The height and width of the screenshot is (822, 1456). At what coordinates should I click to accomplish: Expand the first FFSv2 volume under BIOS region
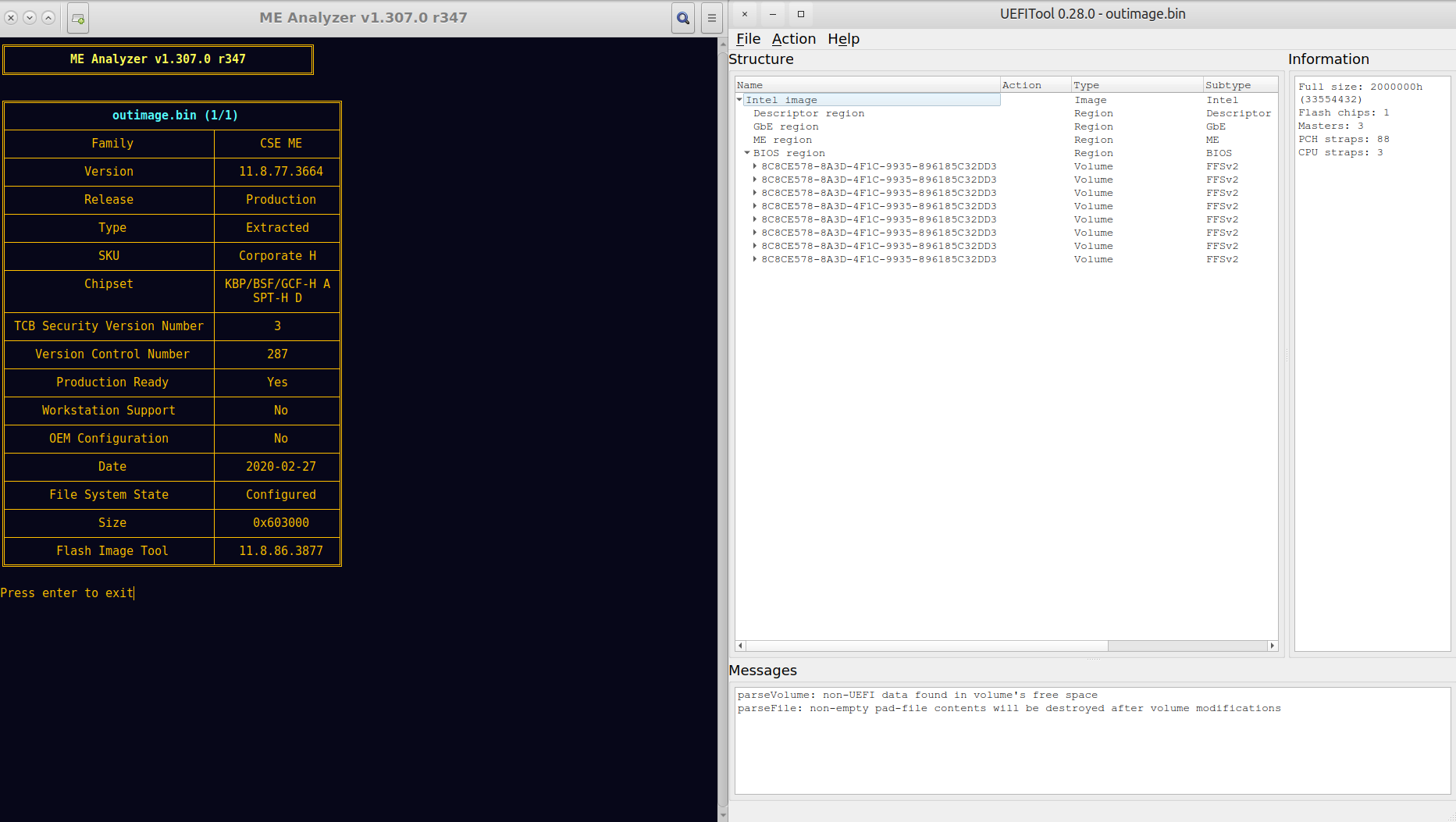point(755,166)
